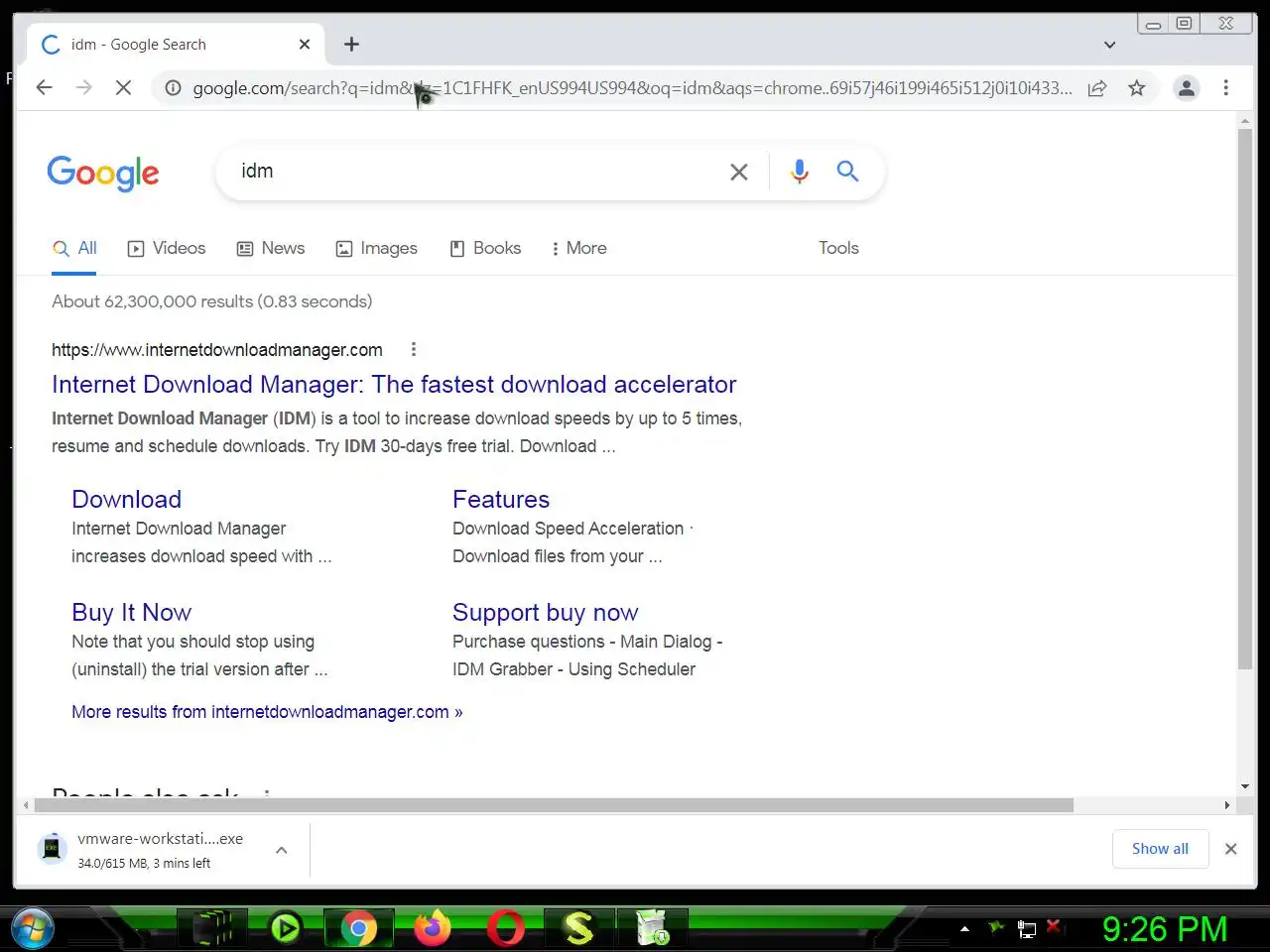Open the Chrome profile avatar
The width and height of the screenshot is (1270, 952).
1186,88
